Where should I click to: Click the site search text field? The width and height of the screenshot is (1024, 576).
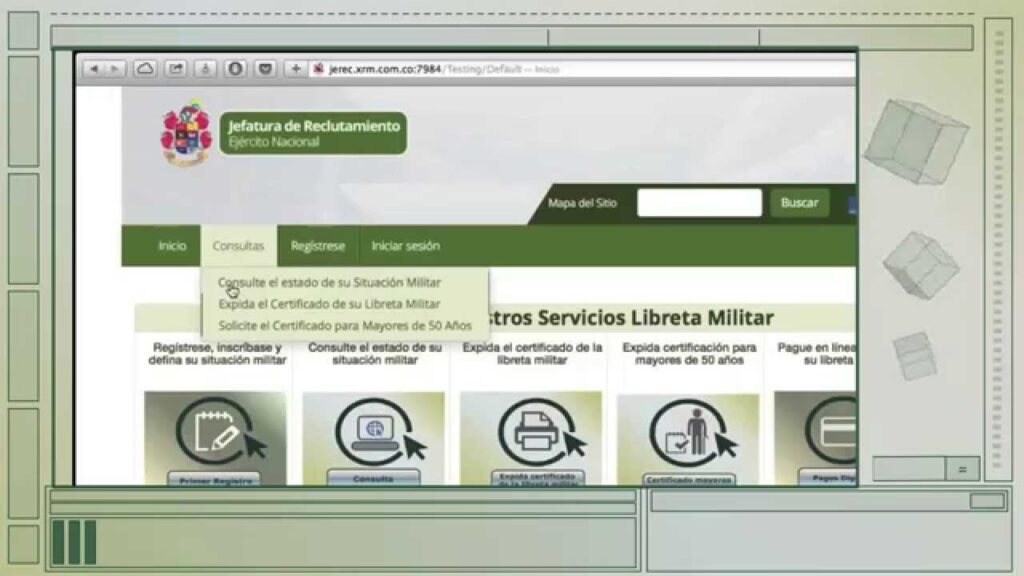point(699,203)
